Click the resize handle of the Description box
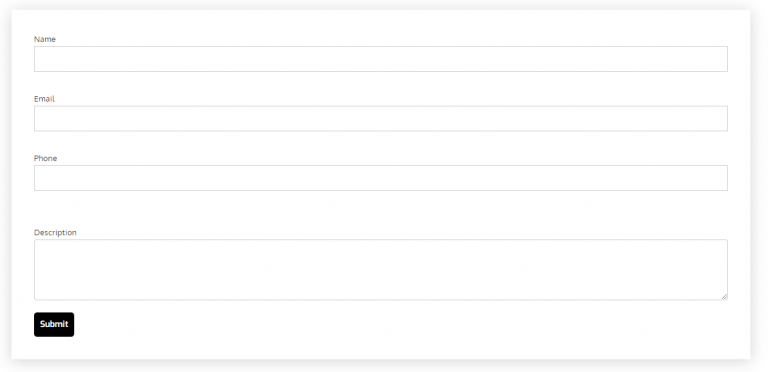The height and width of the screenshot is (372, 768). coord(724,297)
